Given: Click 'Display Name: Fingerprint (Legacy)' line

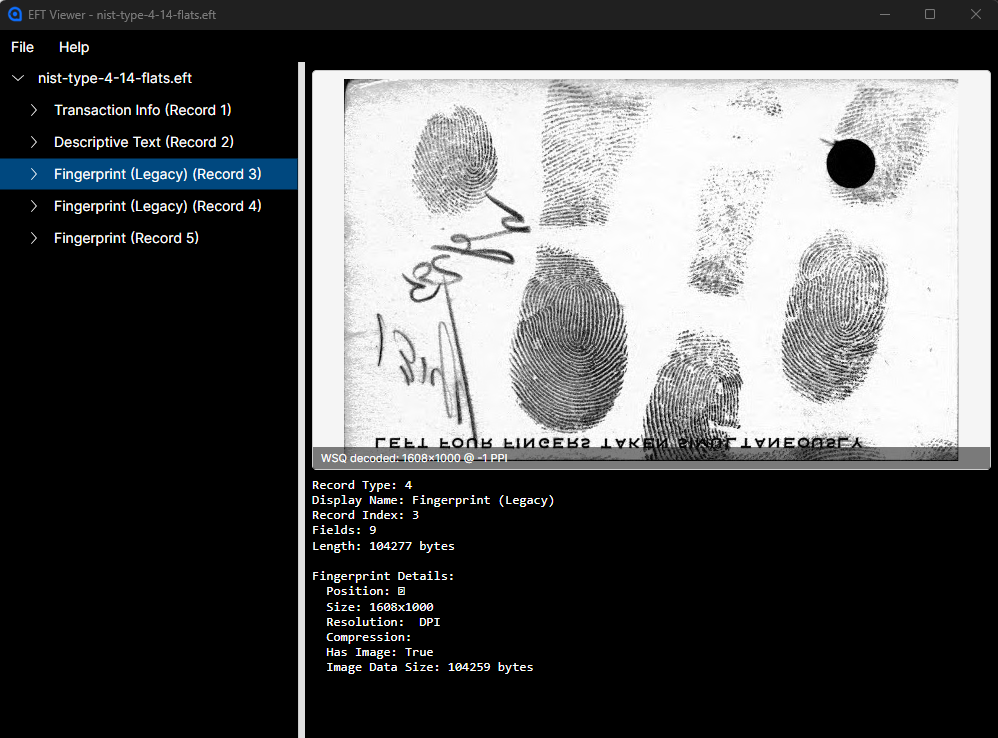Looking at the screenshot, I should pos(433,500).
